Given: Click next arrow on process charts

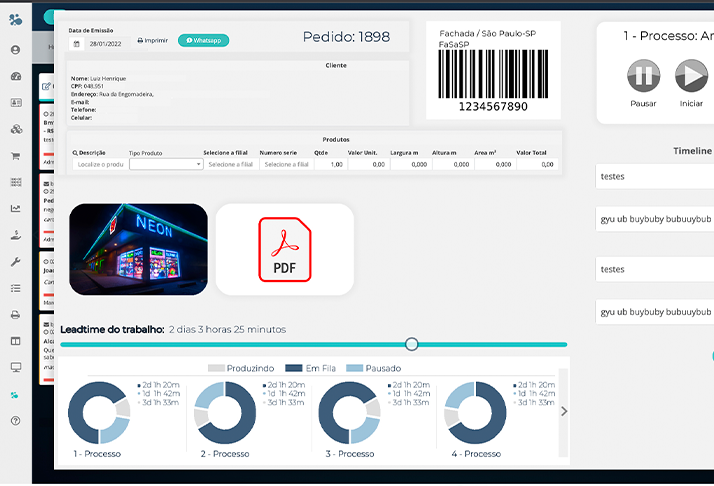Looking at the screenshot, I should 564,411.
